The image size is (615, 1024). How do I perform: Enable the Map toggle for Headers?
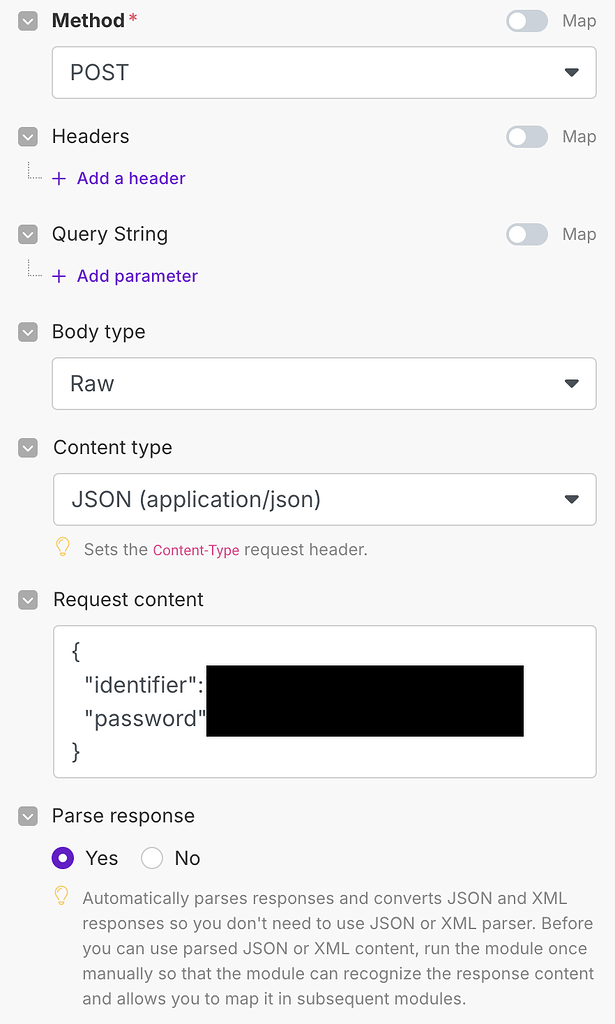click(526, 137)
